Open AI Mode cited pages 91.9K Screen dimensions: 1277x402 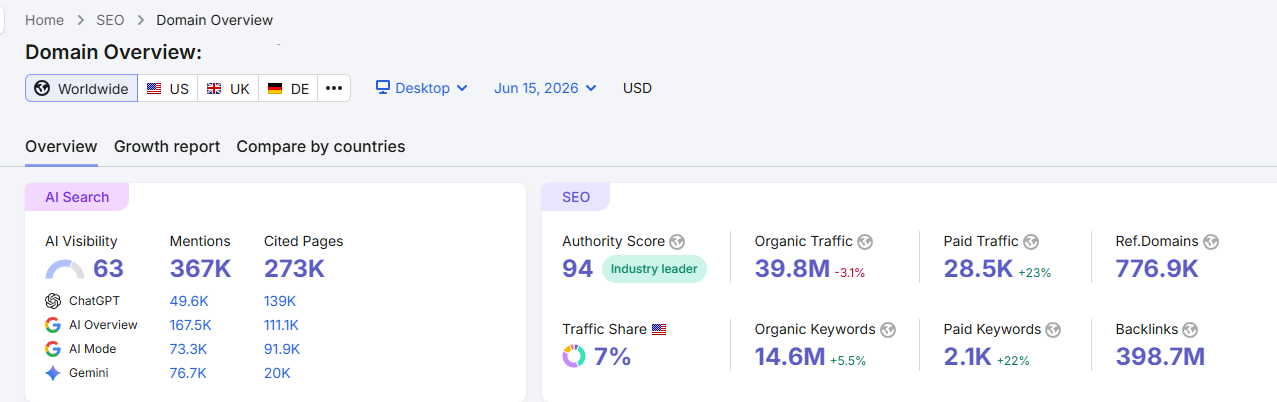point(282,349)
